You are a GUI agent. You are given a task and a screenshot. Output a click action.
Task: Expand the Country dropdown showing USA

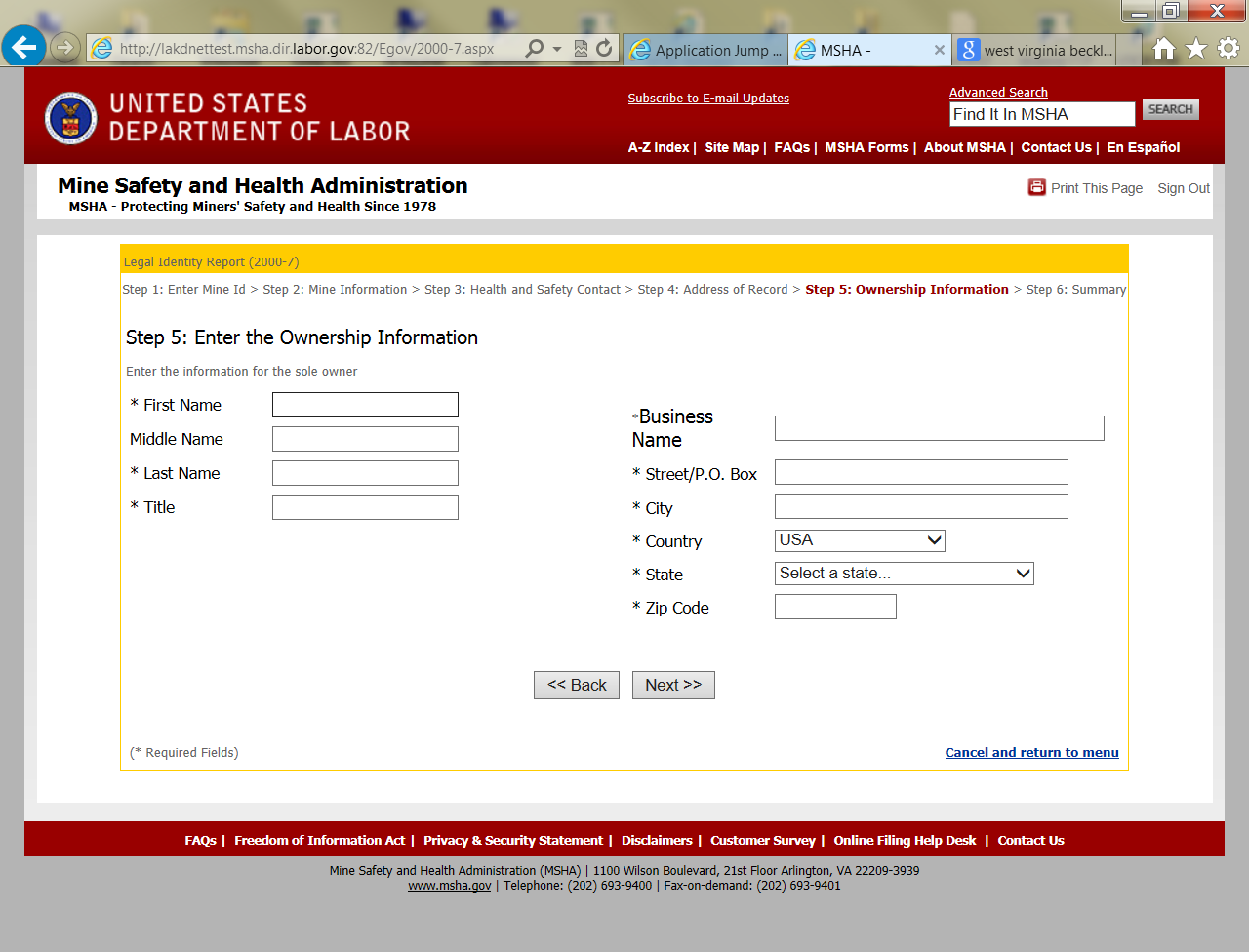pos(860,540)
